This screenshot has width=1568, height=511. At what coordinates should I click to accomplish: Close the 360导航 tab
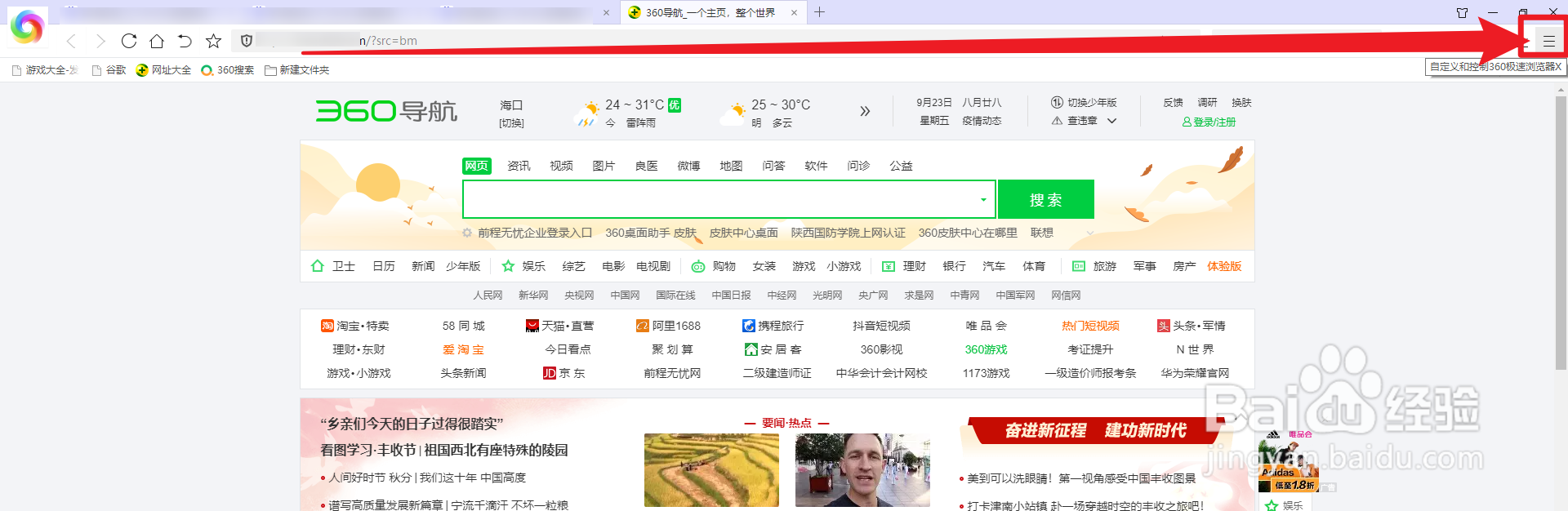(x=794, y=12)
